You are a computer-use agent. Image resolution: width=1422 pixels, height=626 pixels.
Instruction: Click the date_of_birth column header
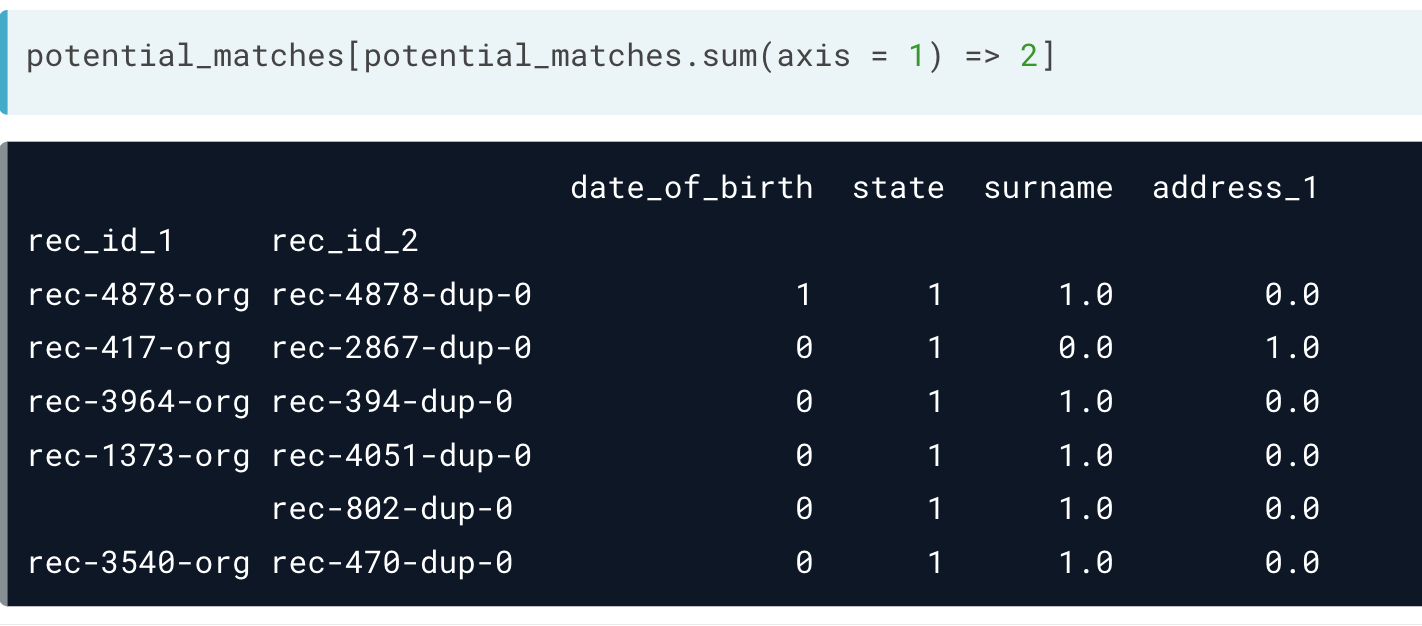(691, 188)
